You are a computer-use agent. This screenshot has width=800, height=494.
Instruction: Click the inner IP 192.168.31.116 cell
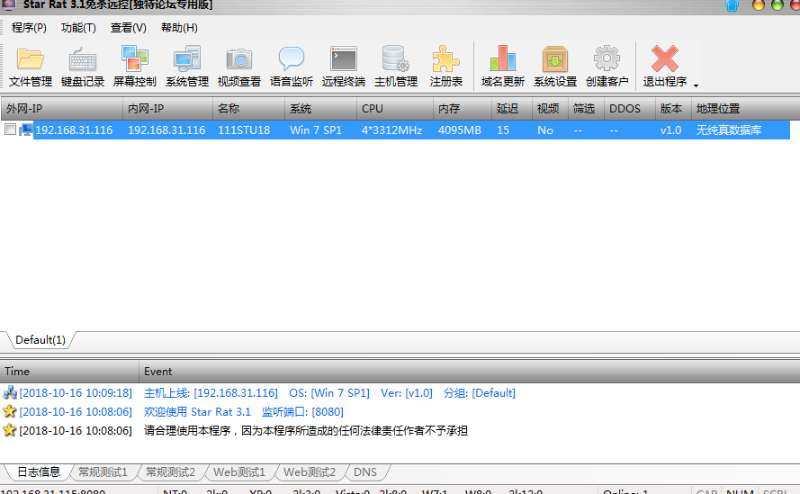pos(166,130)
